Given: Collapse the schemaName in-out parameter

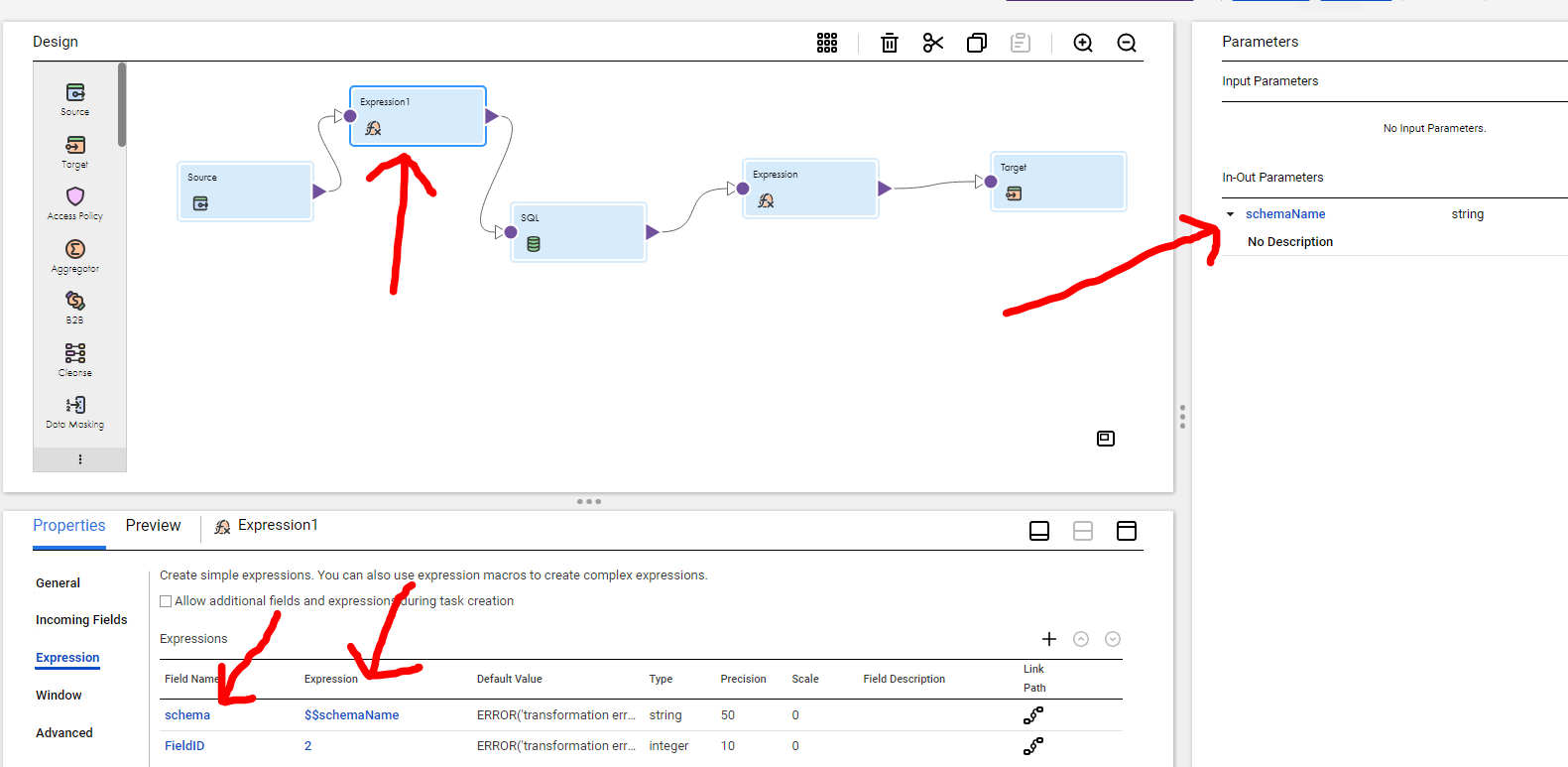Looking at the screenshot, I should point(1231,214).
